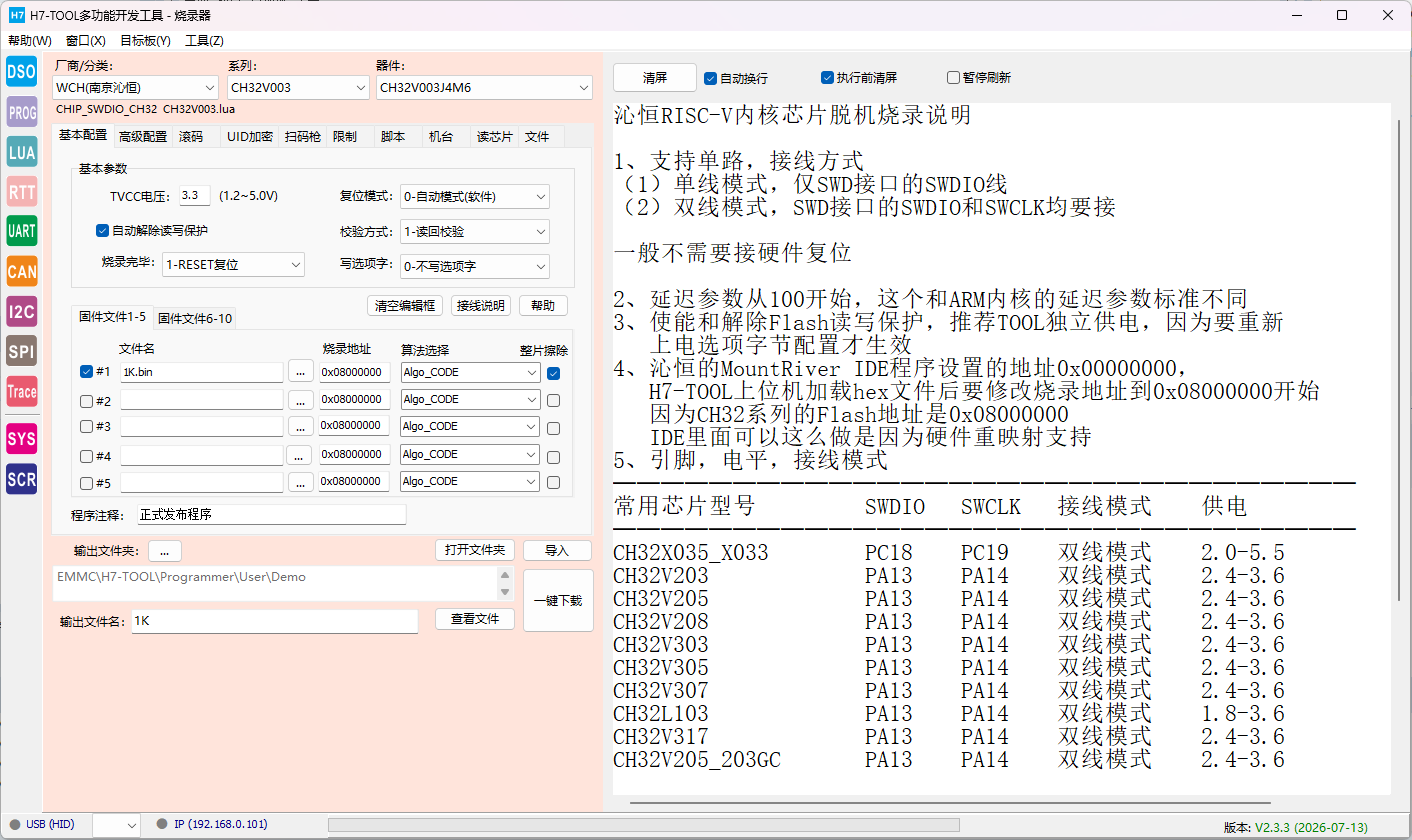This screenshot has height=840, width=1412.
Task: Switch to the UART tool icon
Action: 21,231
